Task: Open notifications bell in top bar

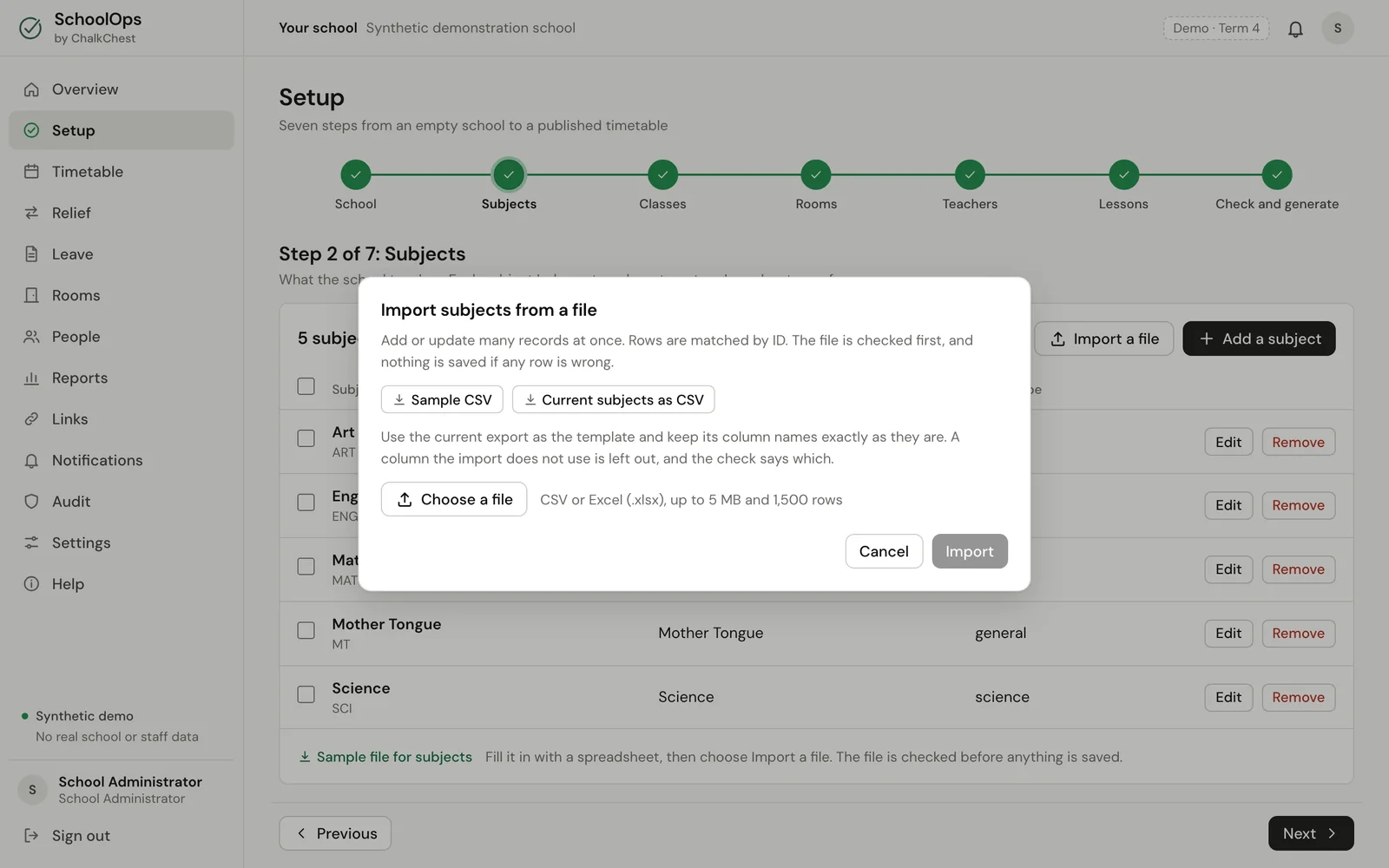Action: (1295, 29)
